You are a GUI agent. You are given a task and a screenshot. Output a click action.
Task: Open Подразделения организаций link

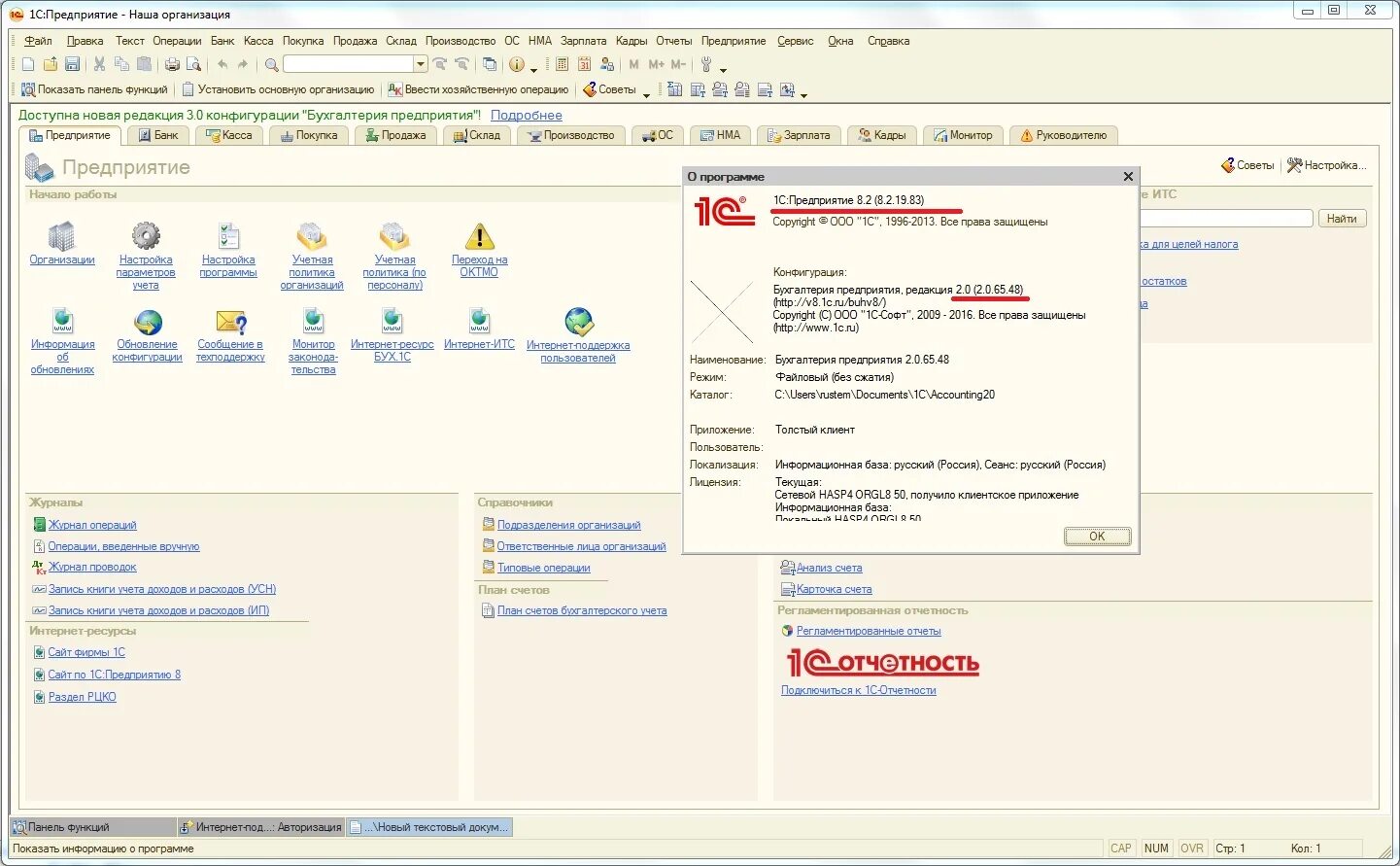pos(569,525)
